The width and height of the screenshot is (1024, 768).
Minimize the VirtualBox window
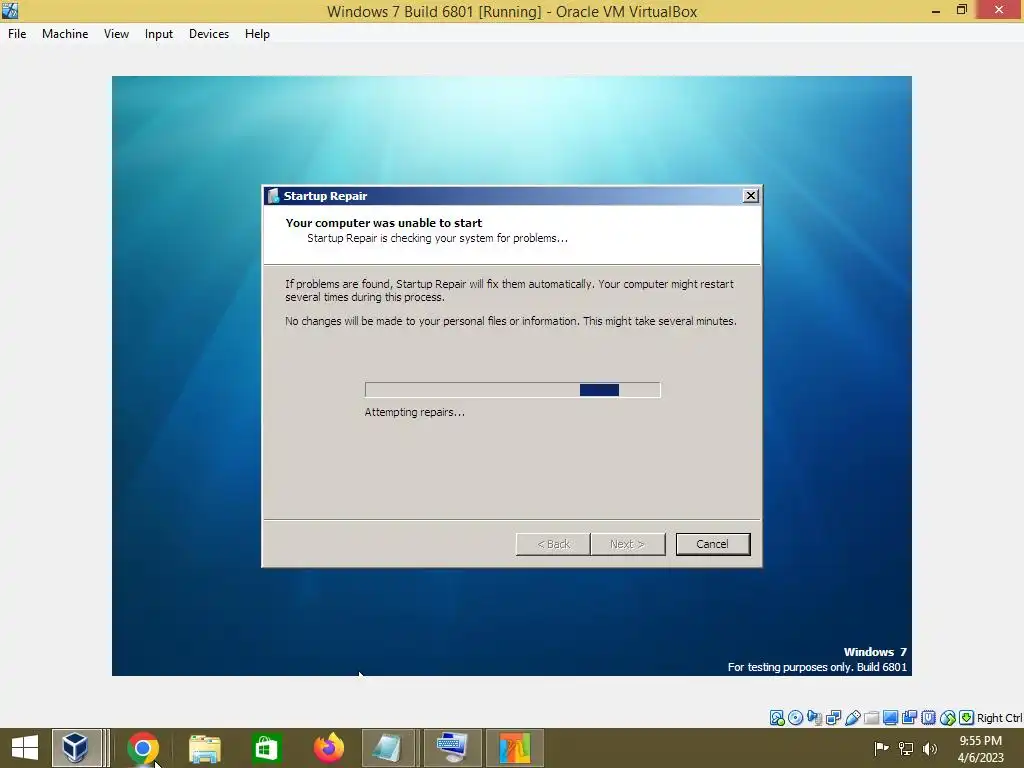tap(935, 10)
